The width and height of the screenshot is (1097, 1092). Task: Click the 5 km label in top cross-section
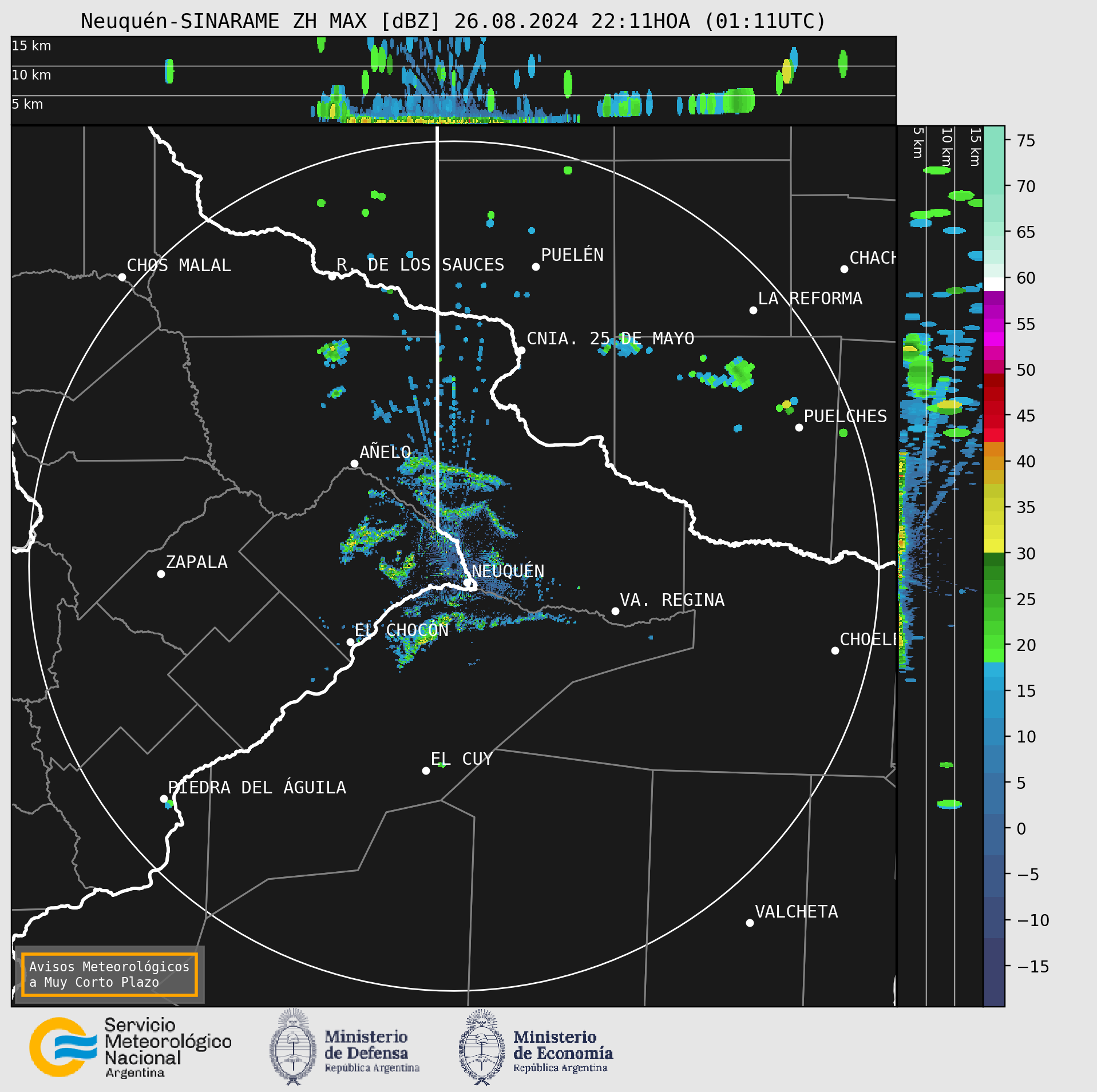tap(27, 104)
